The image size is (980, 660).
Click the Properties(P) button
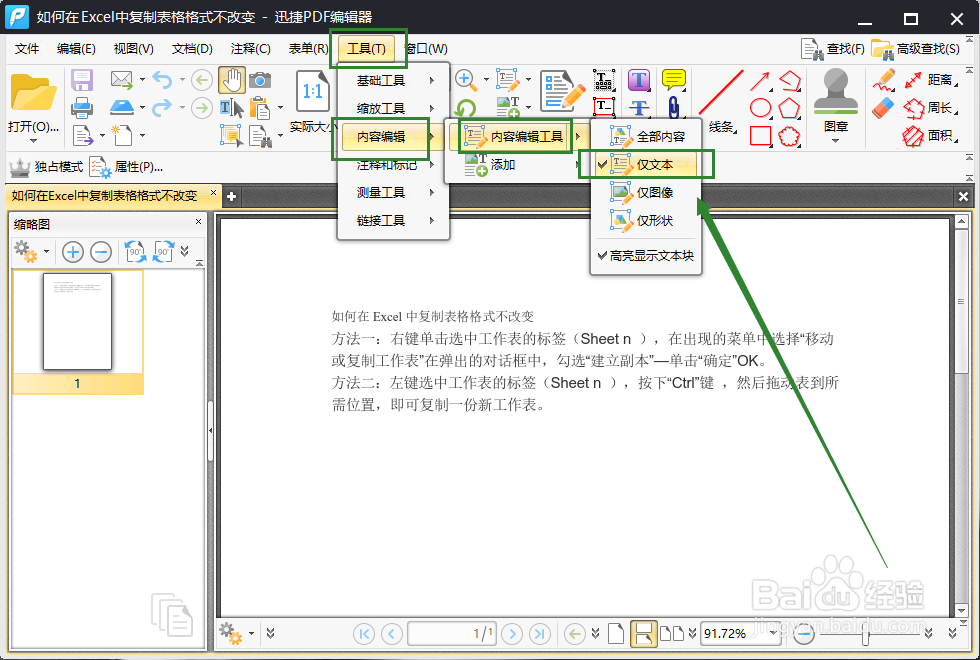click(126, 167)
